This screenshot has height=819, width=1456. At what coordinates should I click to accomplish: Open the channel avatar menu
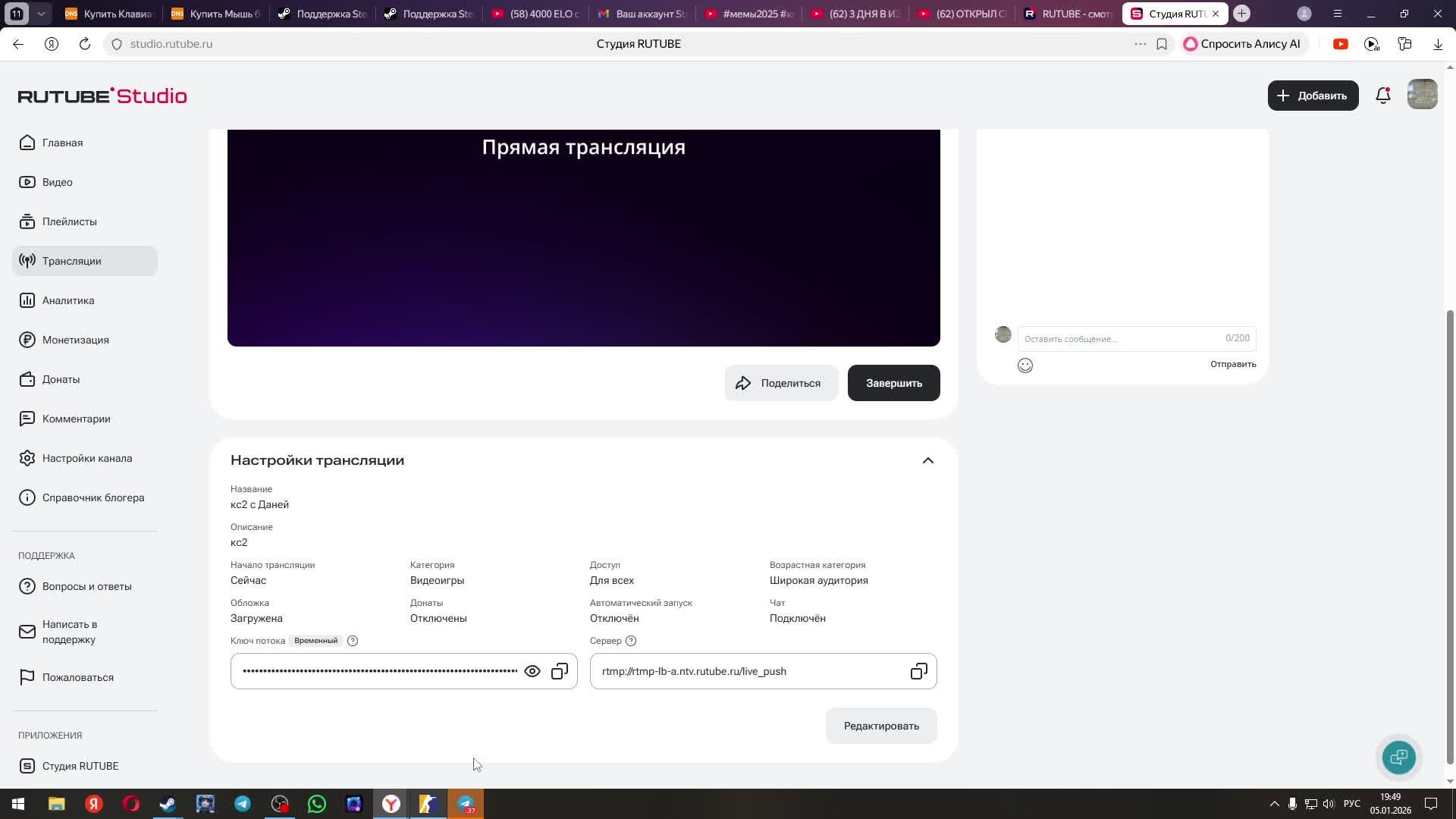point(1423,95)
